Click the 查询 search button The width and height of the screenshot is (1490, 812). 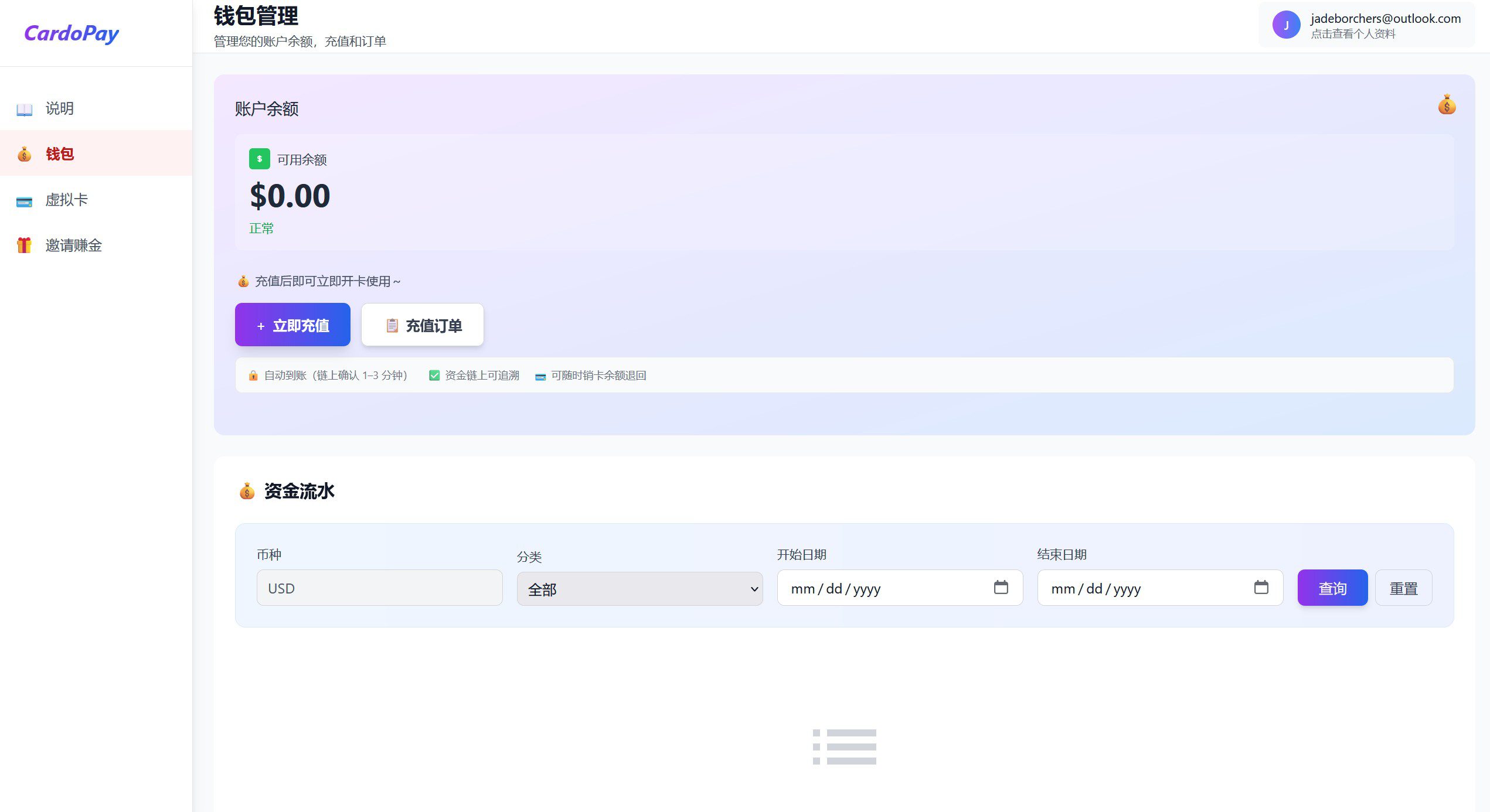pos(1332,588)
